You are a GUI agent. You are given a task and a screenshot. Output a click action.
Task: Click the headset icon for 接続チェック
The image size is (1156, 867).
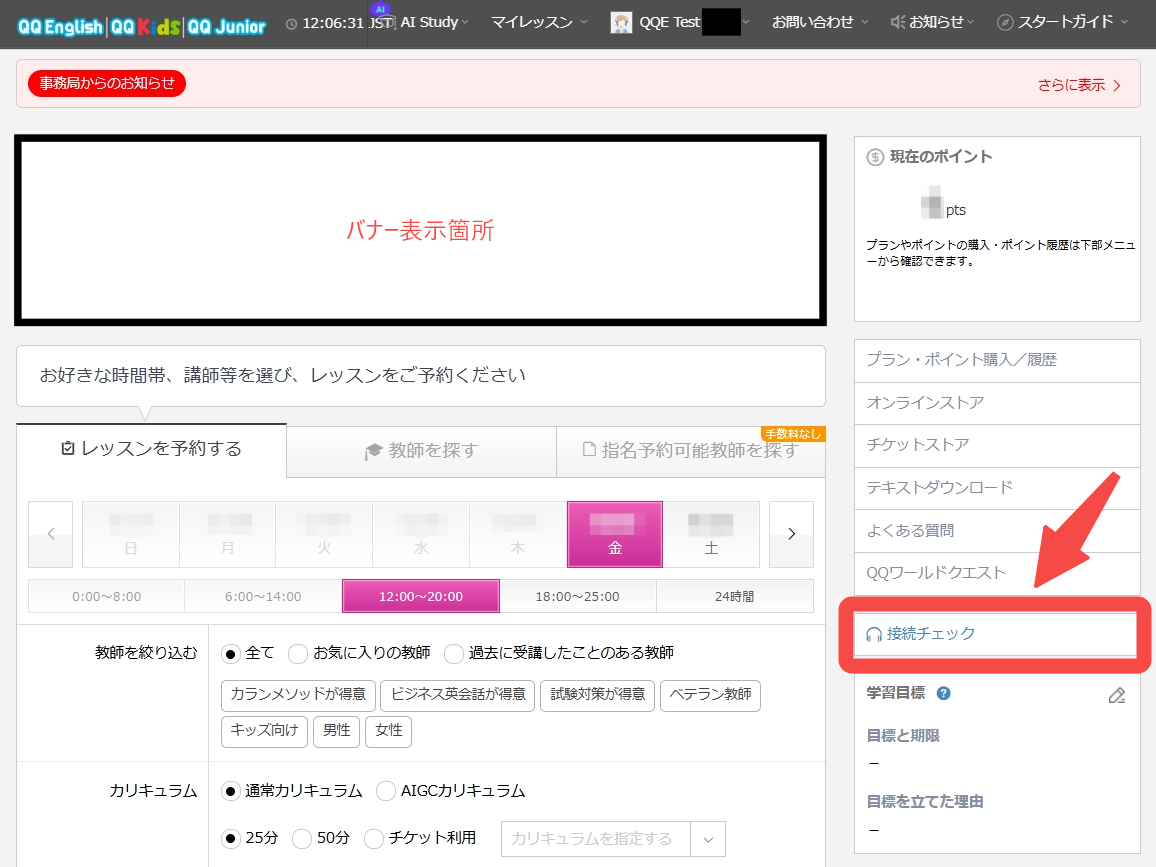point(874,634)
